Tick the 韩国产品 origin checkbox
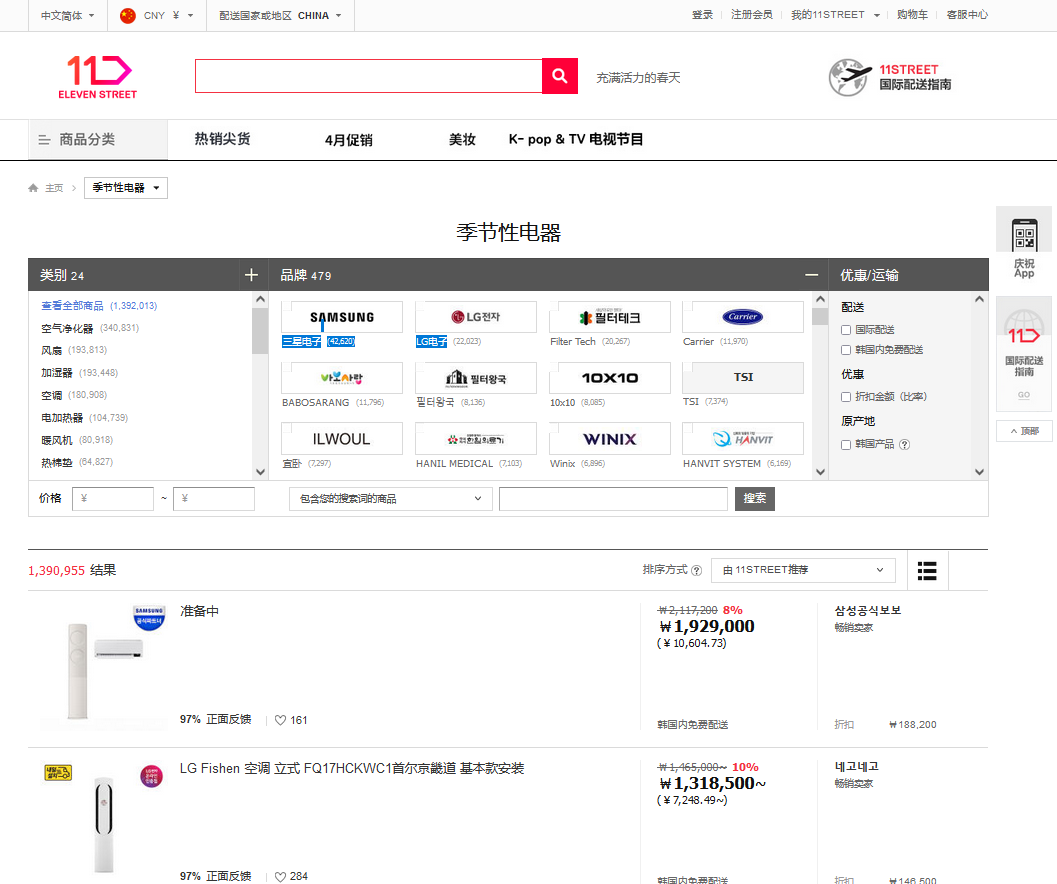1057x884 pixels. point(846,445)
